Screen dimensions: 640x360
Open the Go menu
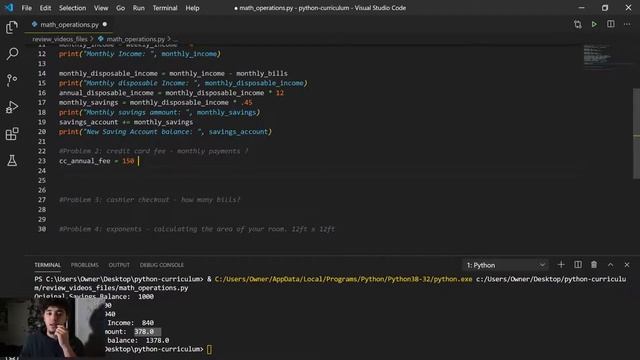pyautogui.click(x=120, y=8)
